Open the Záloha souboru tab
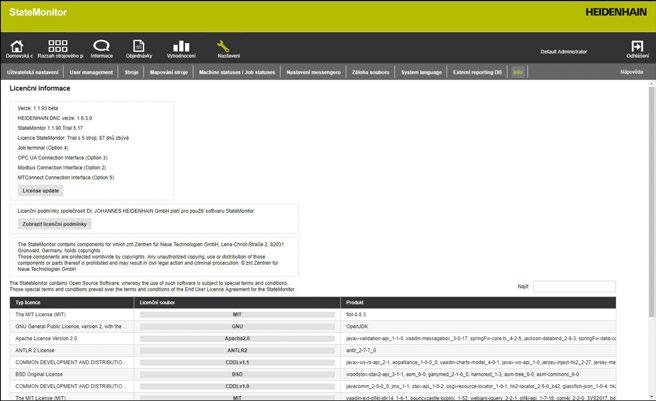The image size is (656, 401). (370, 72)
